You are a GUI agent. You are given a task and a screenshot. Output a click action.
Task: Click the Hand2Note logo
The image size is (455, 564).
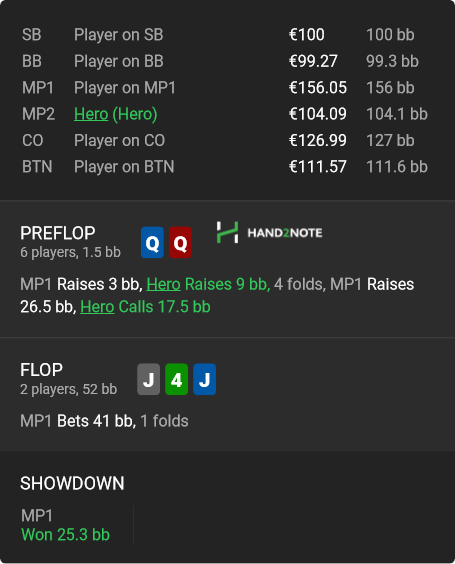(269, 232)
